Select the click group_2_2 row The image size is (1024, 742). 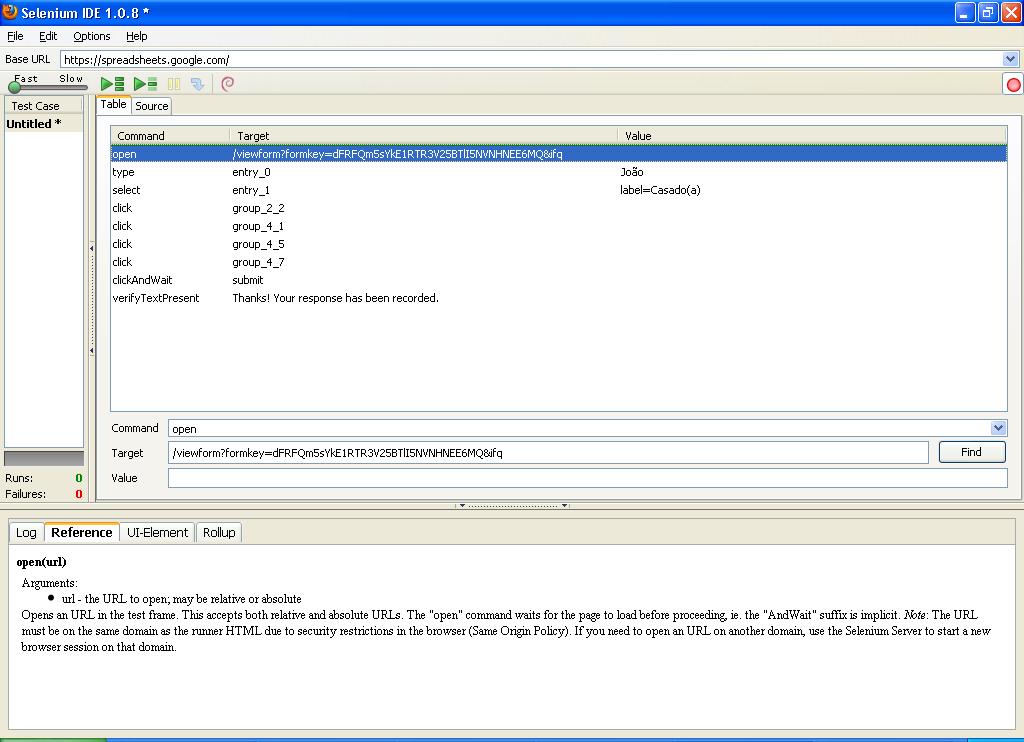(558, 208)
